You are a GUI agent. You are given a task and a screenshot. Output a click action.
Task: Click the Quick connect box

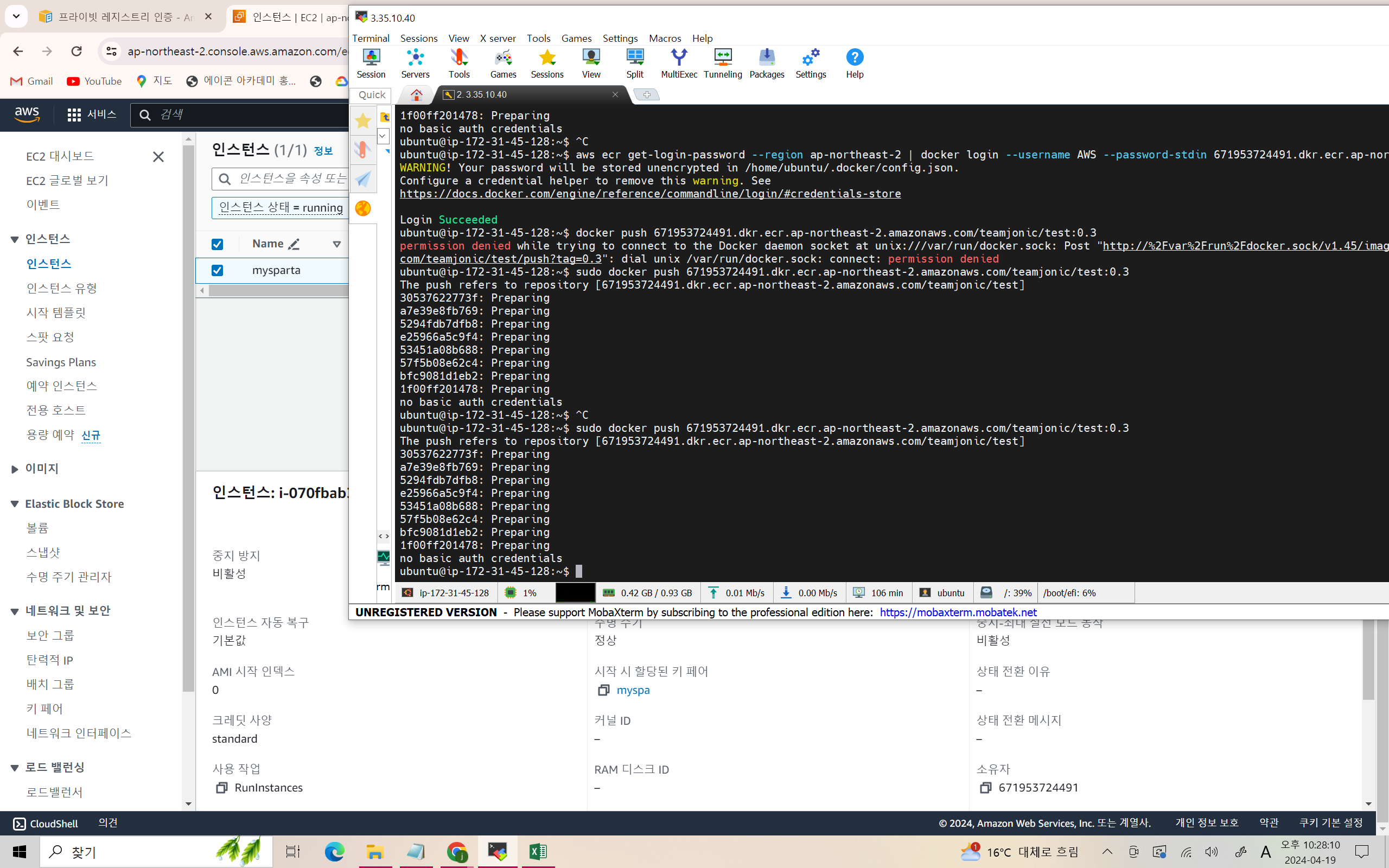pyautogui.click(x=371, y=95)
